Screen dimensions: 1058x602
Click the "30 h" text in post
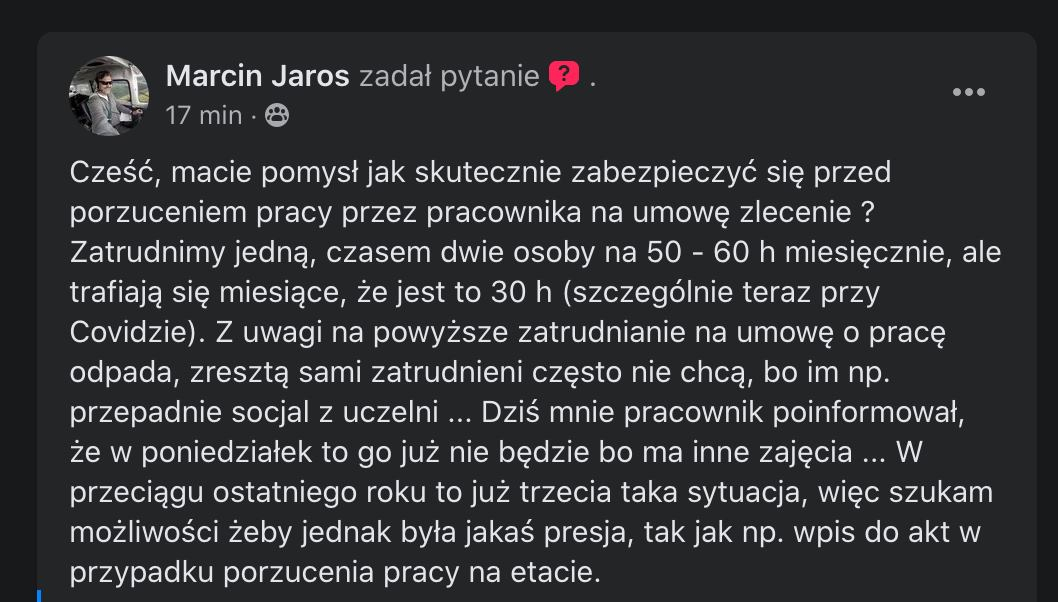point(517,292)
